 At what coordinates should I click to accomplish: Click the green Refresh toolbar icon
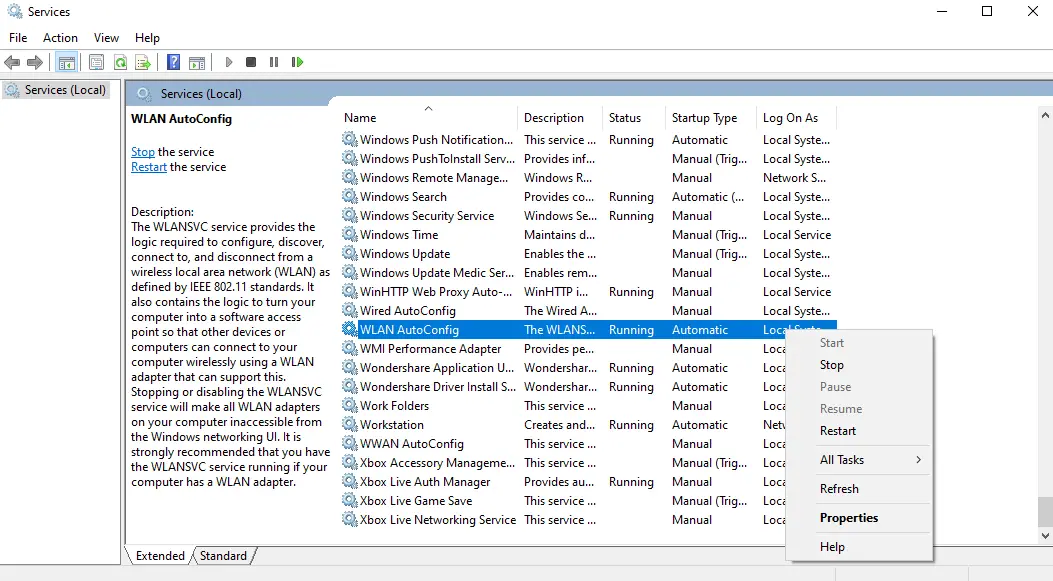[120, 62]
